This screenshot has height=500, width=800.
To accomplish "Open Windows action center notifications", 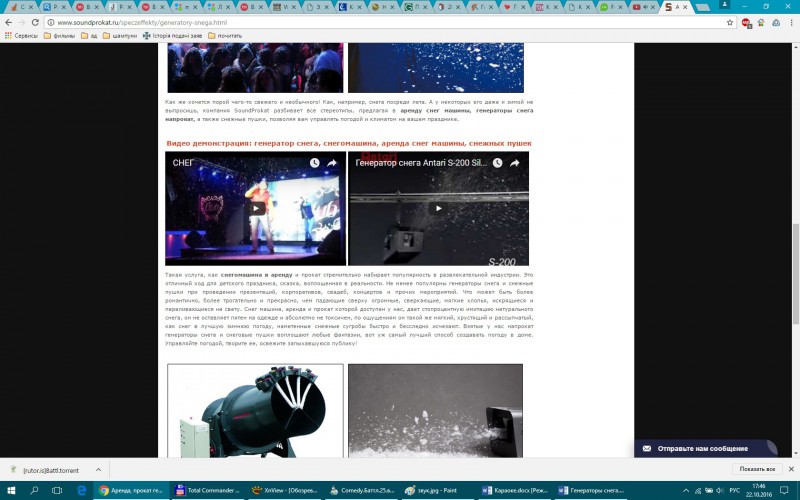I will 785,490.
